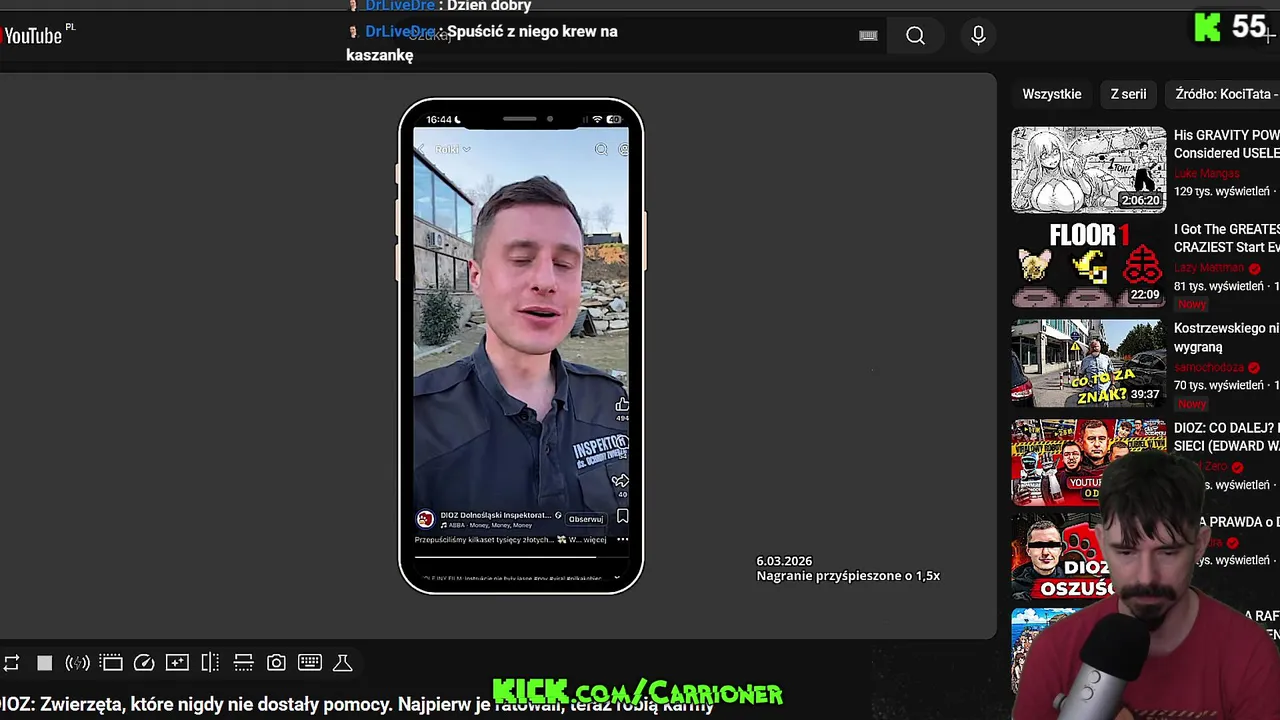Expand reel caption with 'więcej'

click(x=594, y=539)
